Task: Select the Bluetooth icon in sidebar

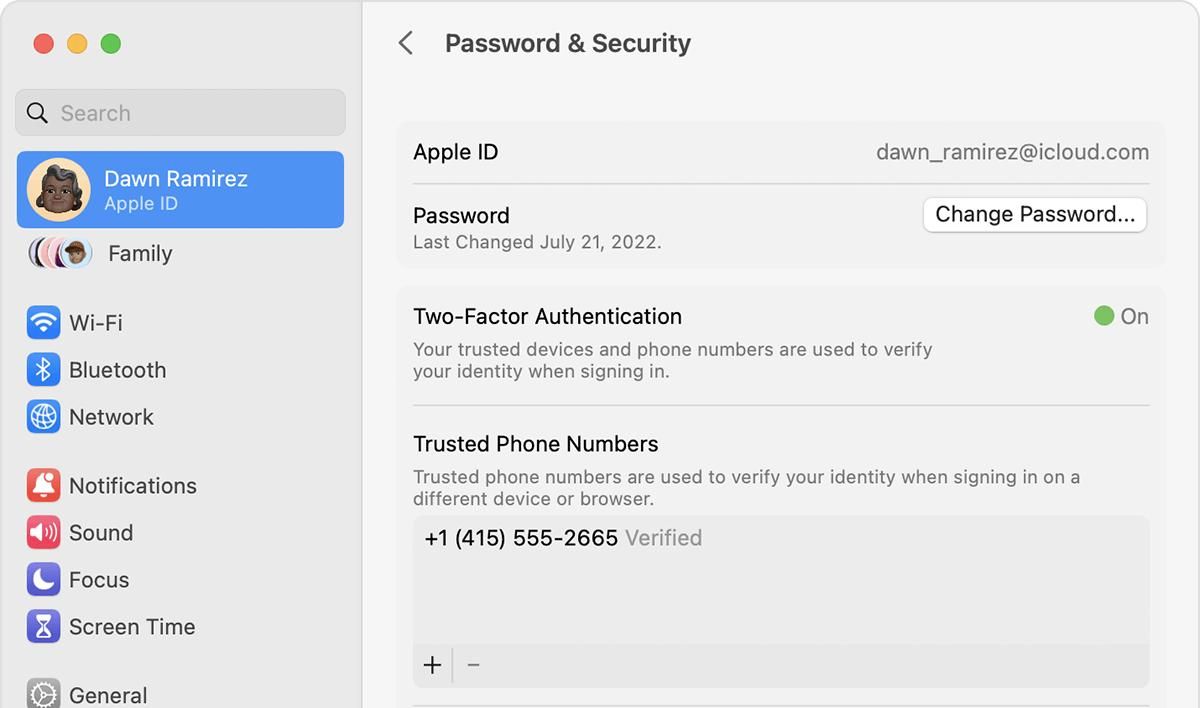Action: coord(42,370)
